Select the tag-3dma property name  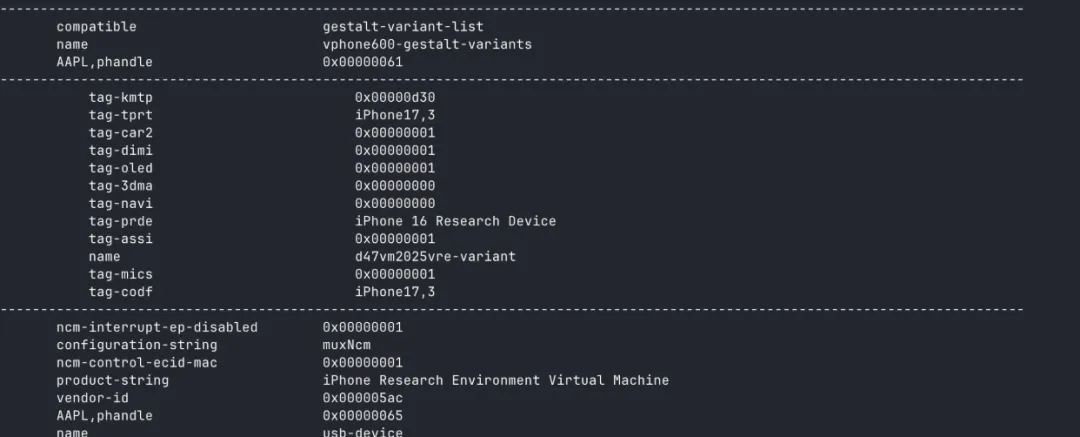pyautogui.click(x=120, y=186)
